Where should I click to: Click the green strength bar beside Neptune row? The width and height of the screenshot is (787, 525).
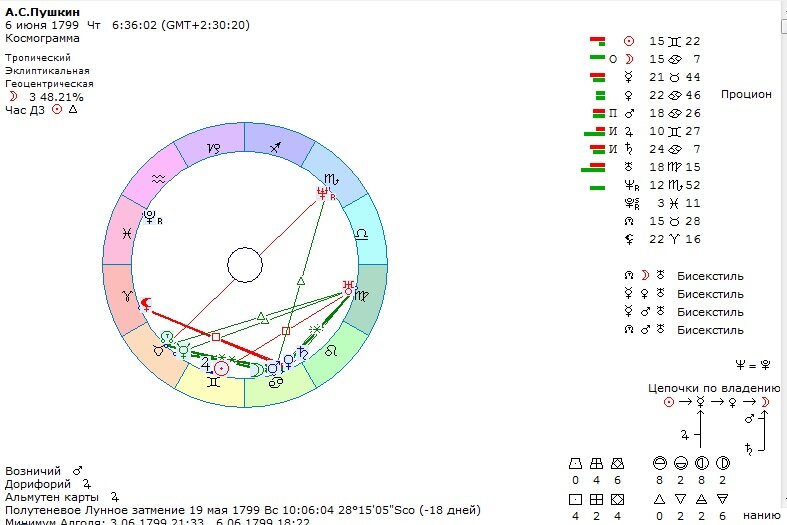click(x=598, y=188)
